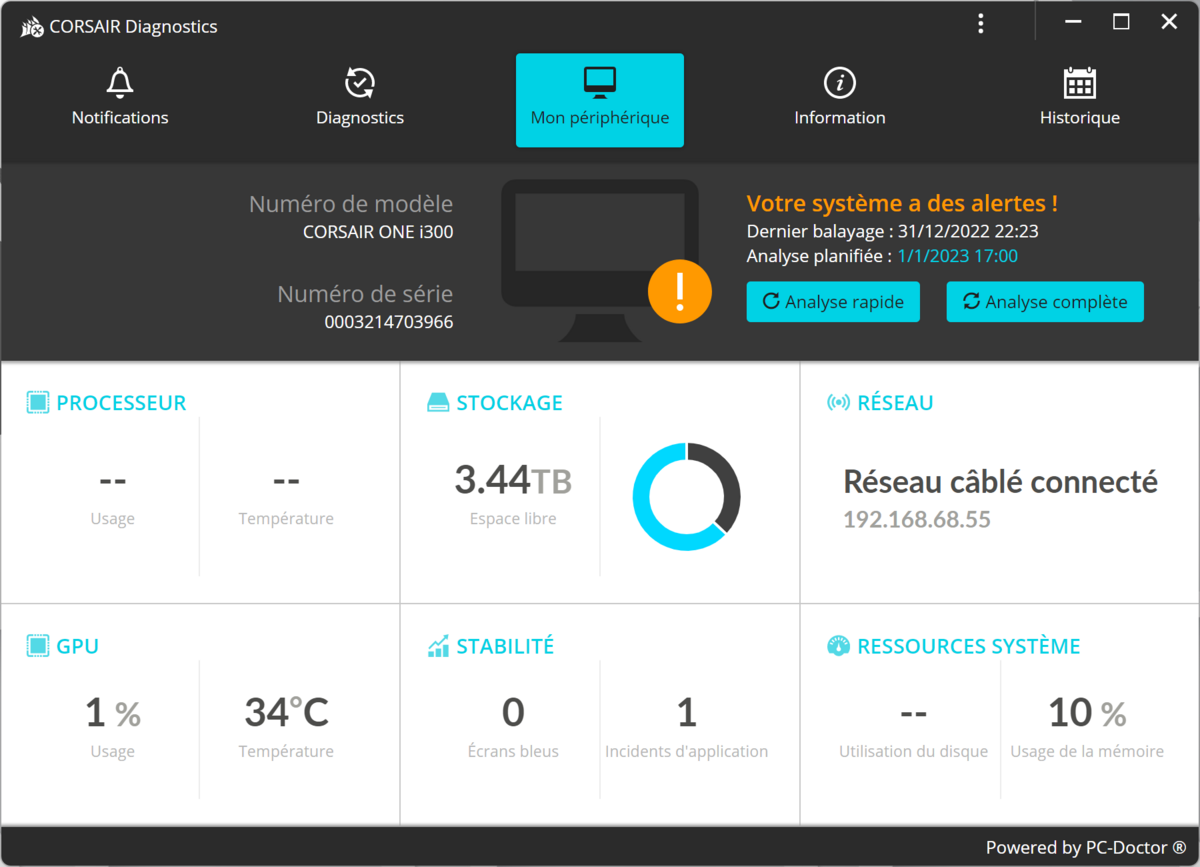Click the 'Dernier balayage' date line
The height and width of the screenshot is (867, 1200).
894,232
